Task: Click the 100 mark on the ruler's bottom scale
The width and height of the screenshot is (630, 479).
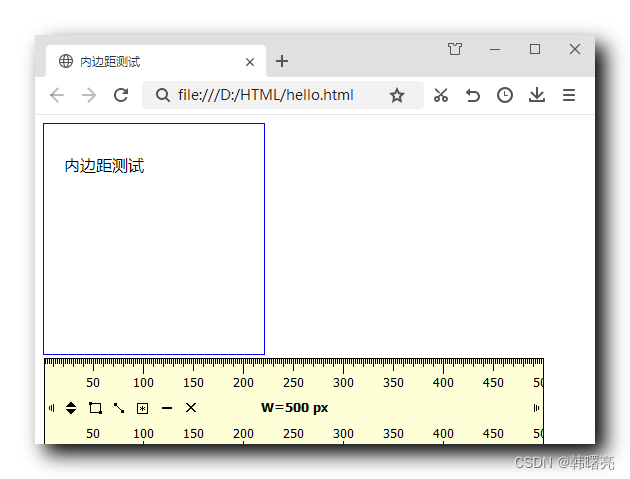Action: (143, 434)
